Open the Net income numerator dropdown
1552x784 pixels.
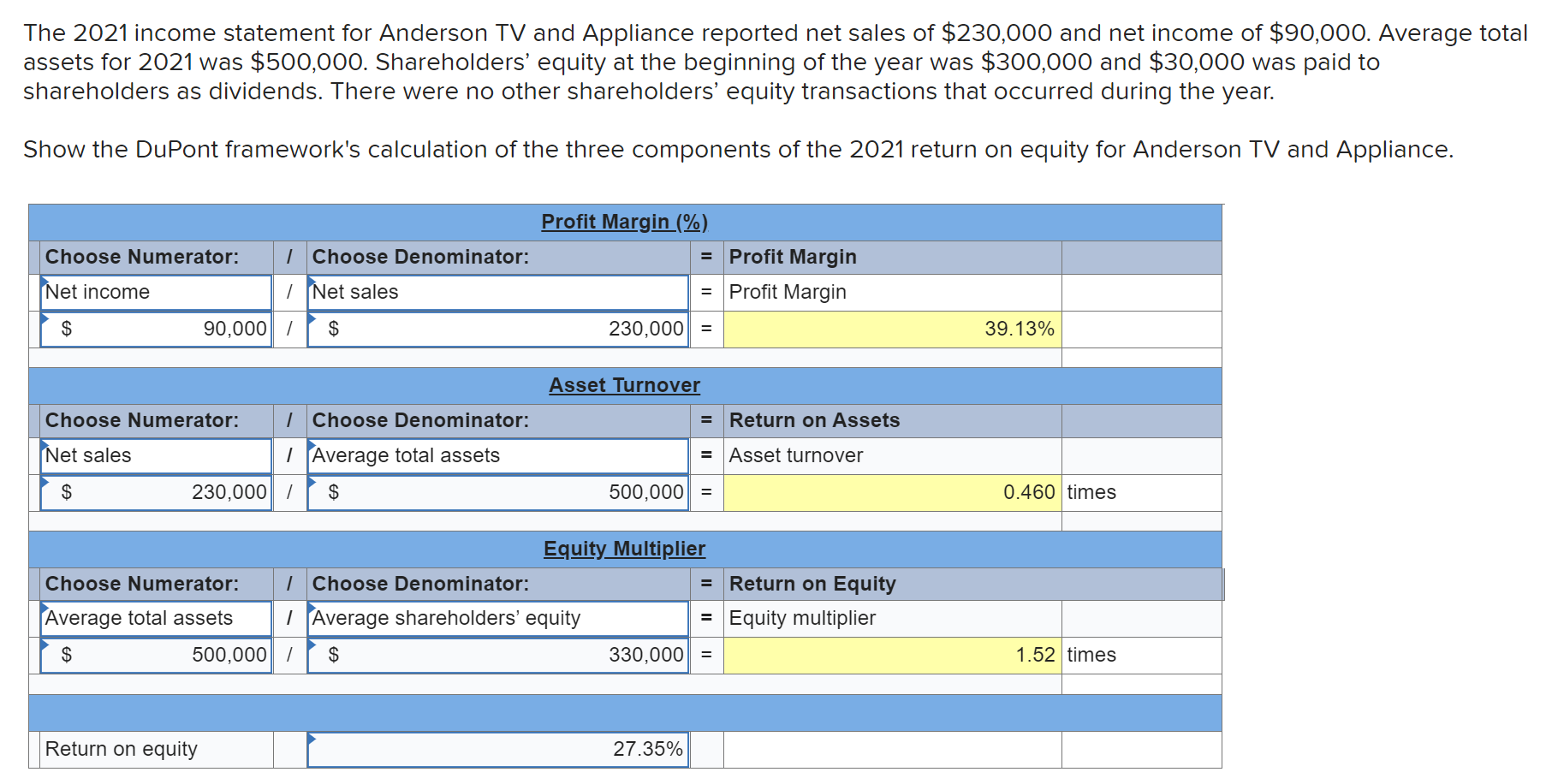pos(156,292)
